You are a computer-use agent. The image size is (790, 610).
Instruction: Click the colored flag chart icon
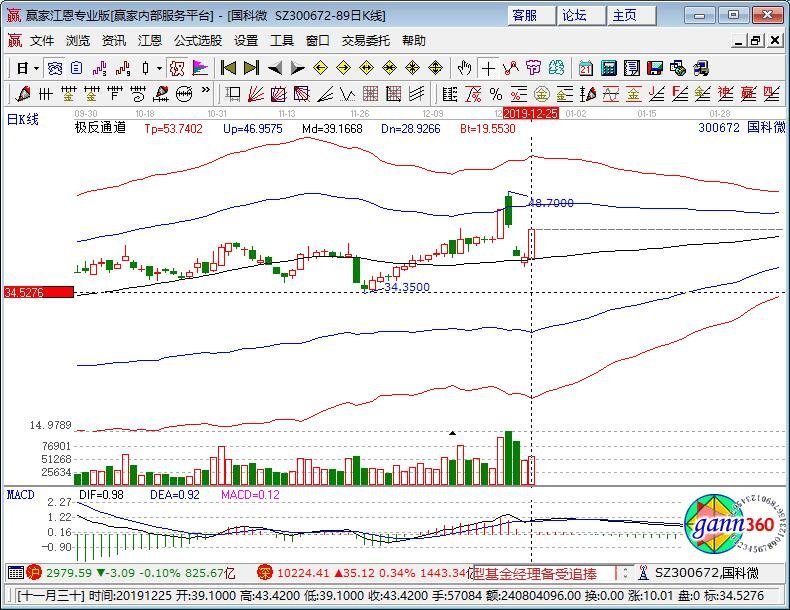click(200, 68)
